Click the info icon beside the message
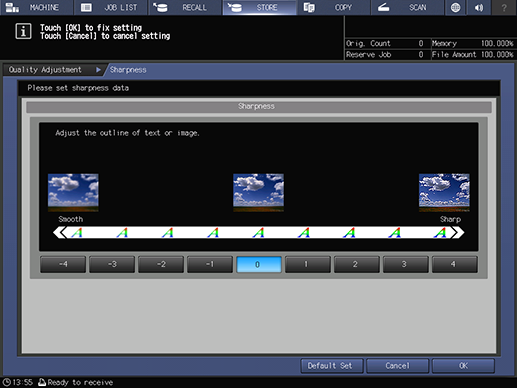Image resolution: width=517 pixels, height=388 pixels. 23,31
